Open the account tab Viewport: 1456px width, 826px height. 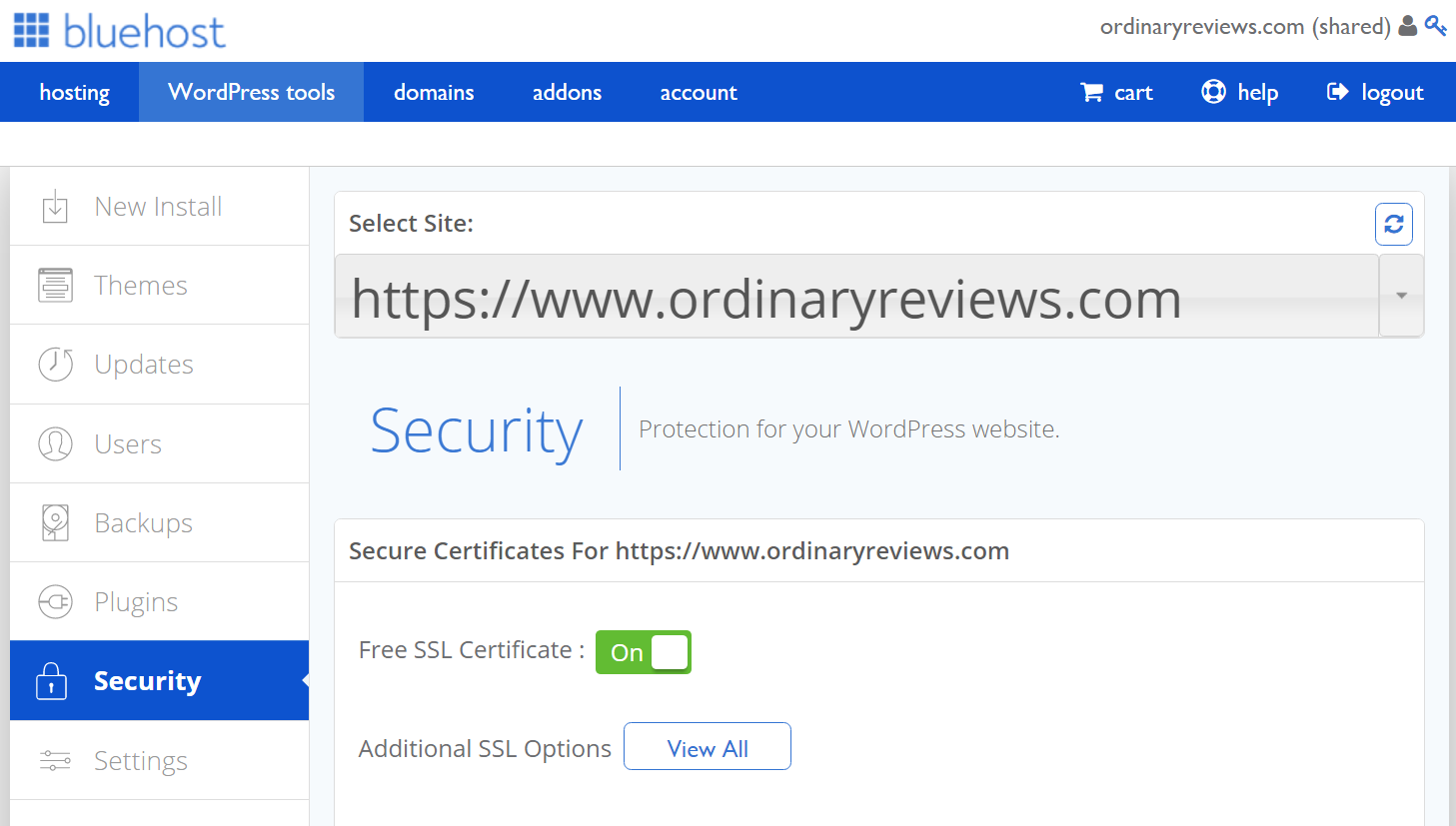(x=699, y=92)
